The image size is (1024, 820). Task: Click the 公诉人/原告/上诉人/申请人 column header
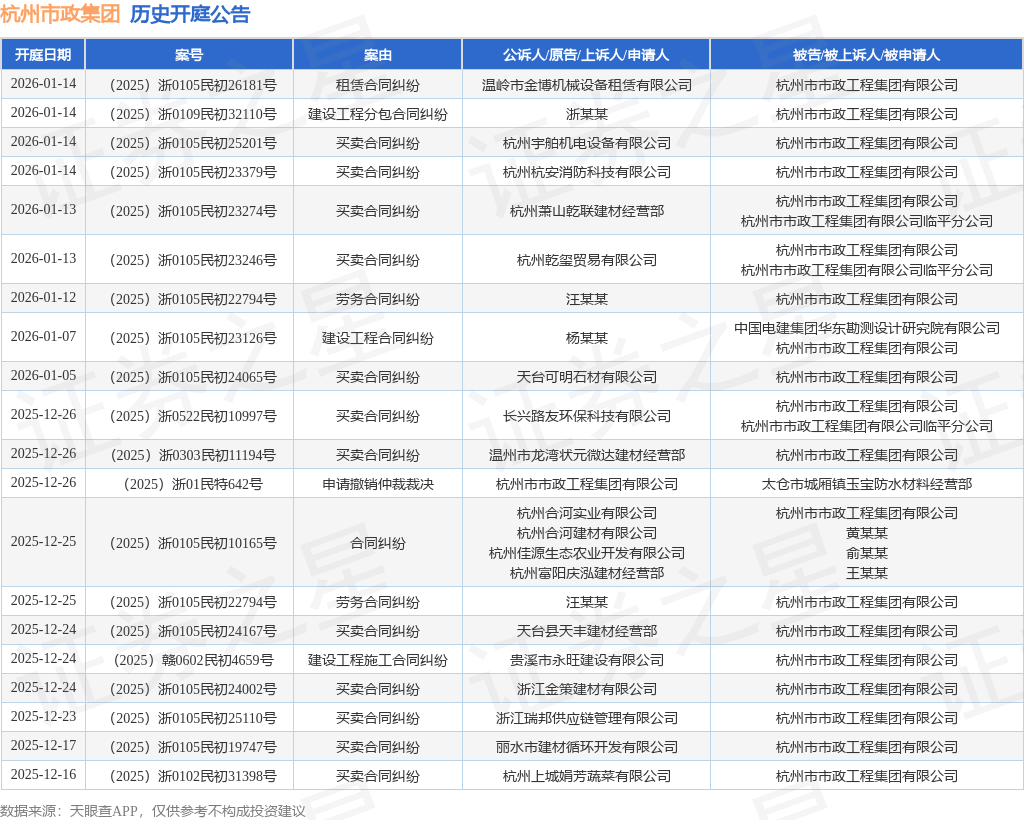(586, 55)
